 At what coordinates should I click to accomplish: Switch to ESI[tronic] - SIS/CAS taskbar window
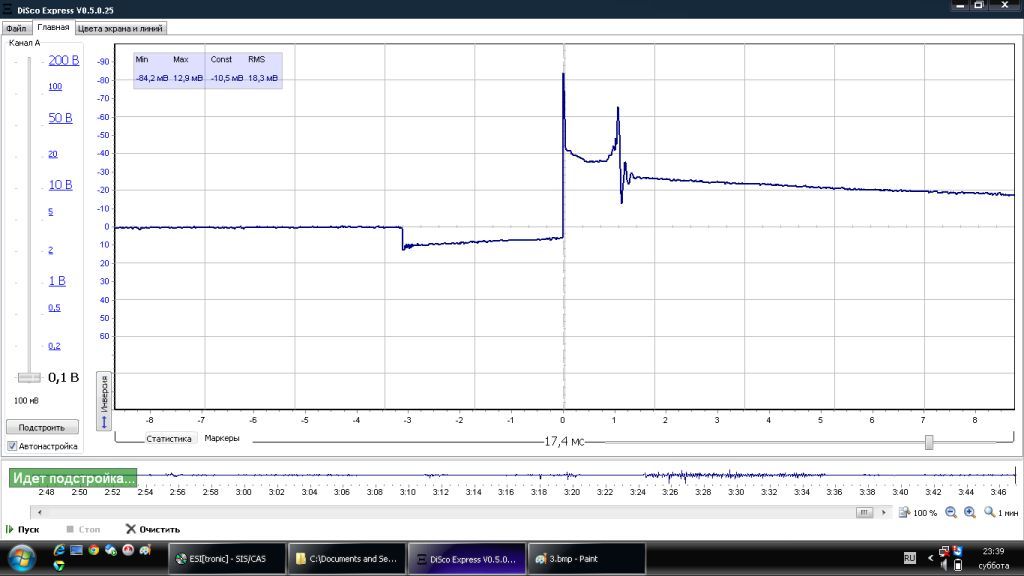click(227, 559)
